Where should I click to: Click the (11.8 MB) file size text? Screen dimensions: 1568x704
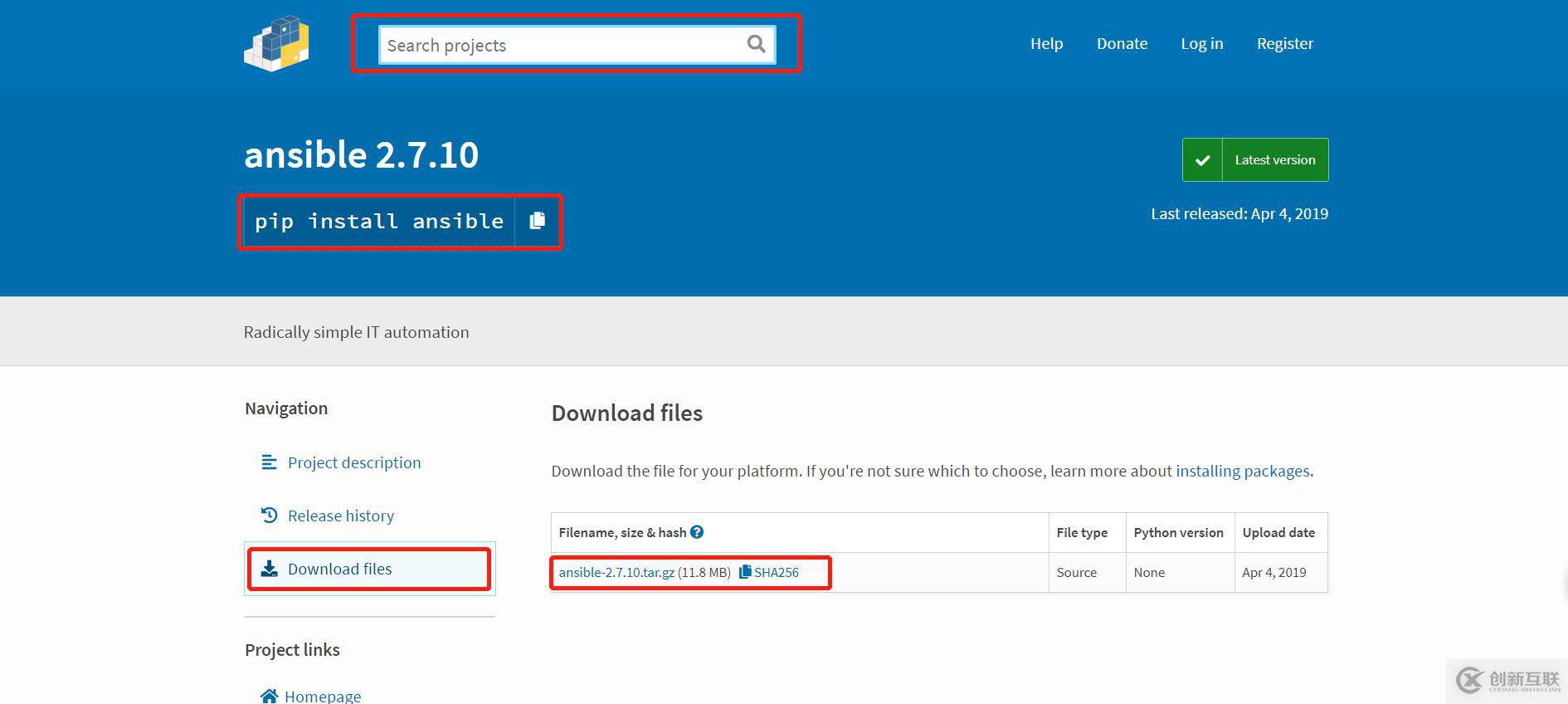click(x=704, y=572)
